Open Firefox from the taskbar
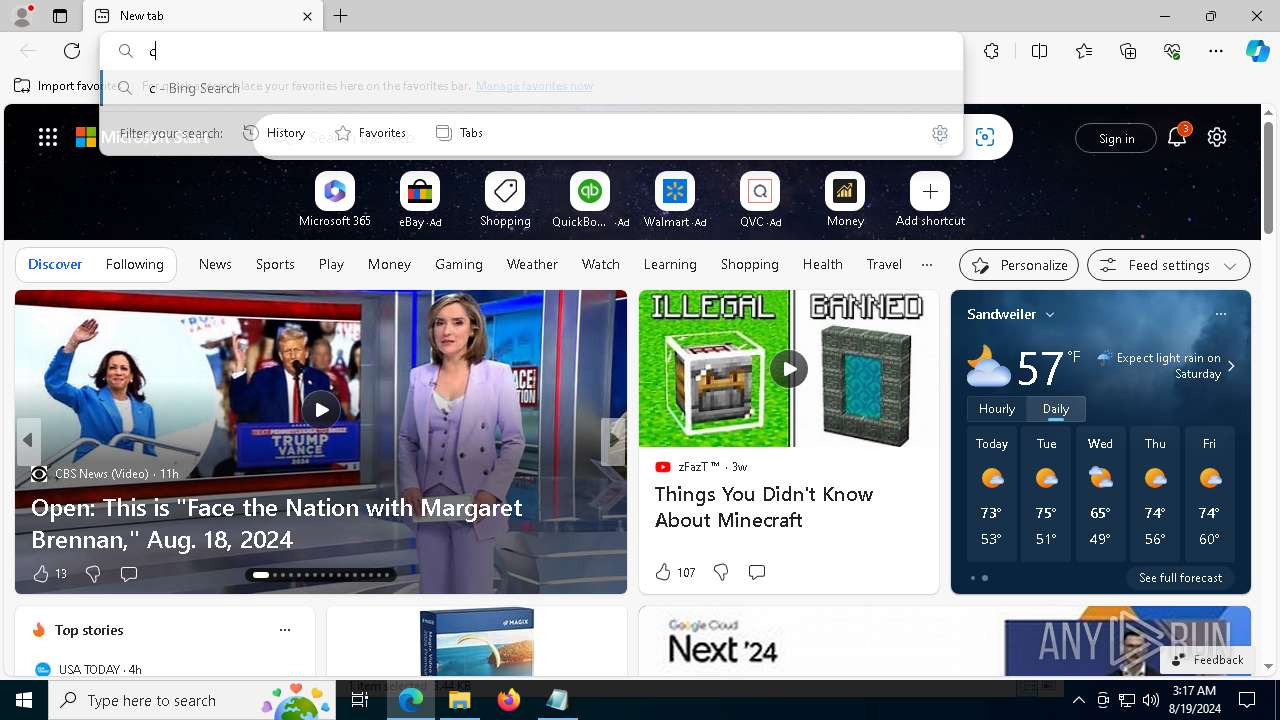 509,700
